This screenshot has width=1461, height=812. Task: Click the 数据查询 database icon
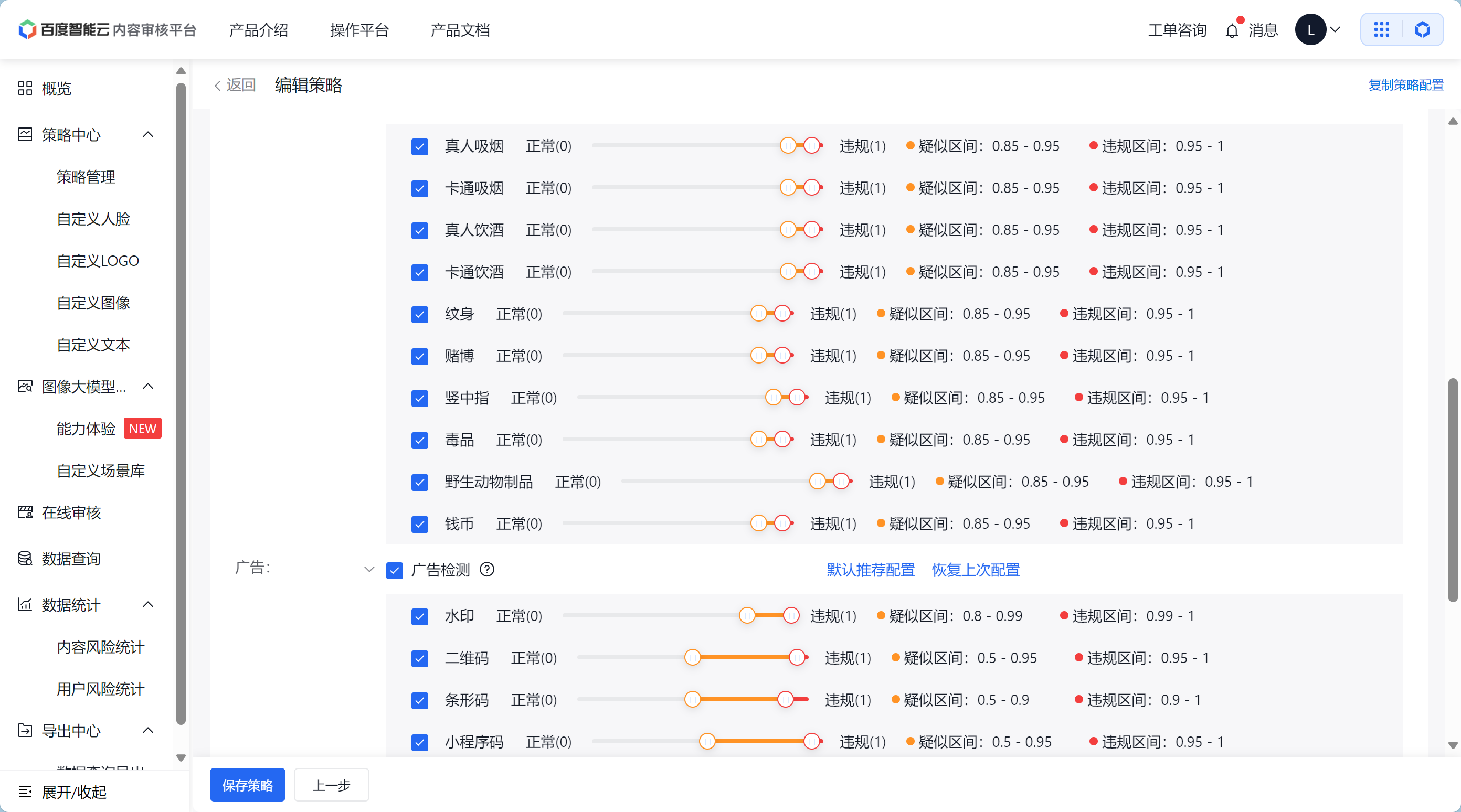(x=25, y=559)
